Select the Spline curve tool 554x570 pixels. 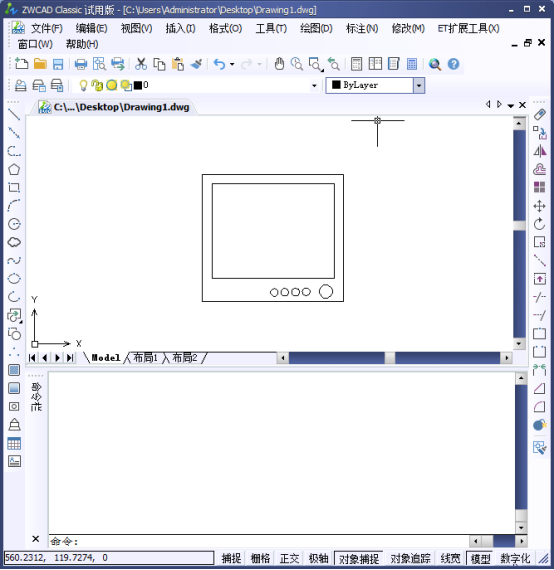[x=14, y=260]
